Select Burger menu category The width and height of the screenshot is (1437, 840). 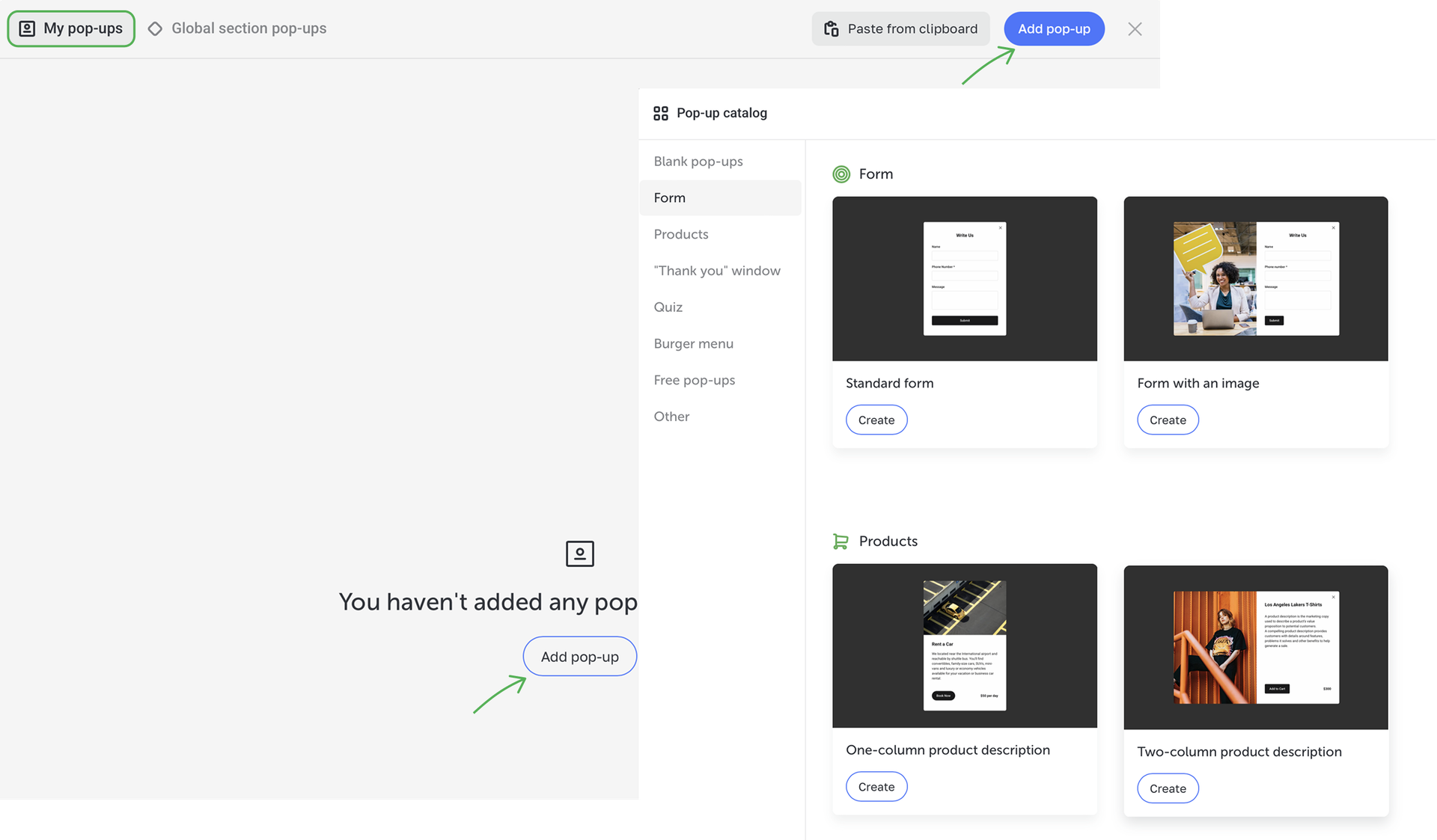point(693,343)
